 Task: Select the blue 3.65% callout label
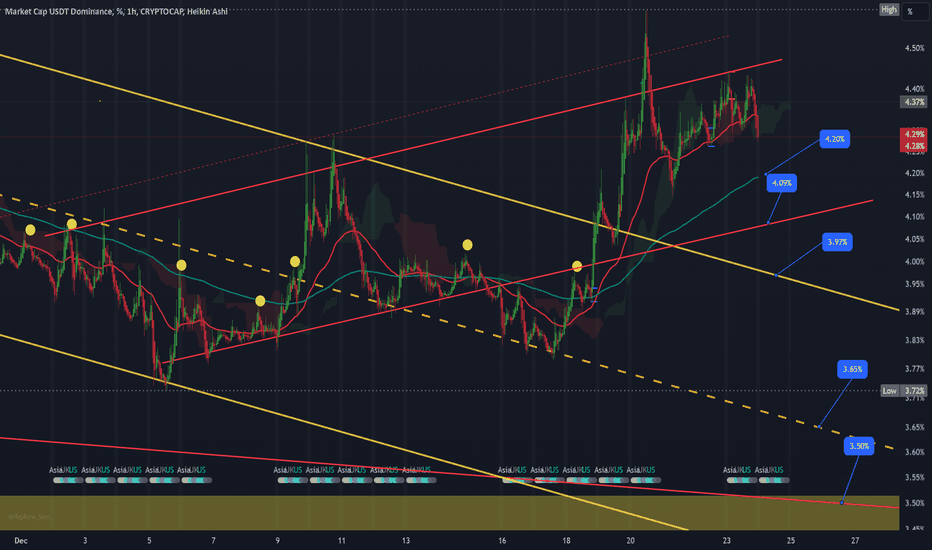coord(852,369)
